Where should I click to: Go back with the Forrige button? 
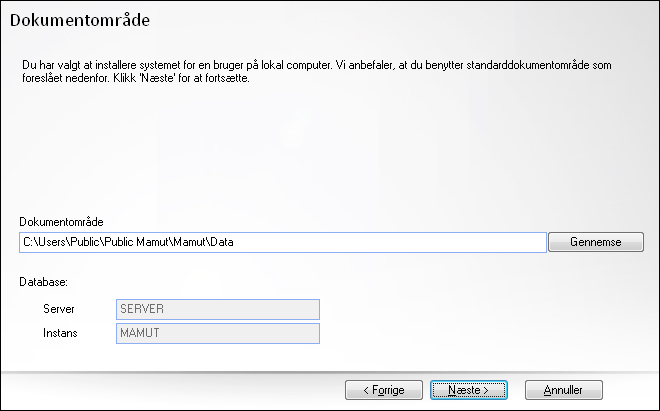click(x=383, y=390)
